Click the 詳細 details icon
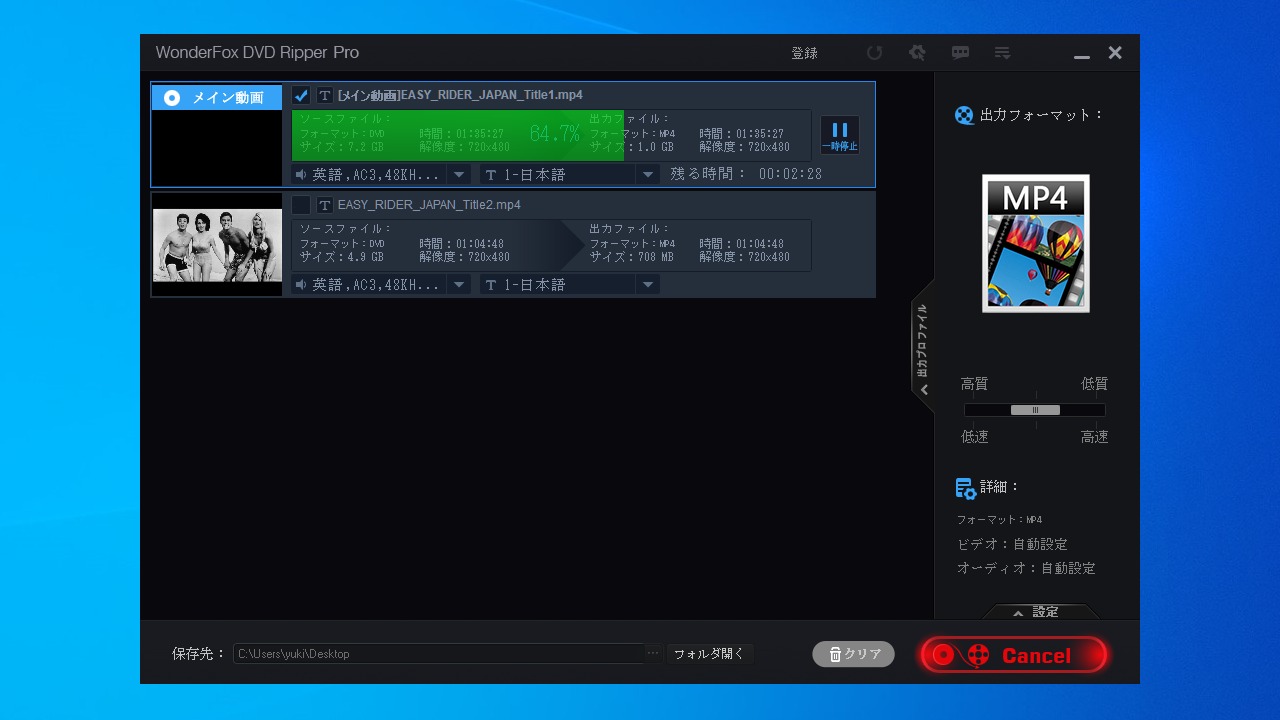 (x=965, y=488)
